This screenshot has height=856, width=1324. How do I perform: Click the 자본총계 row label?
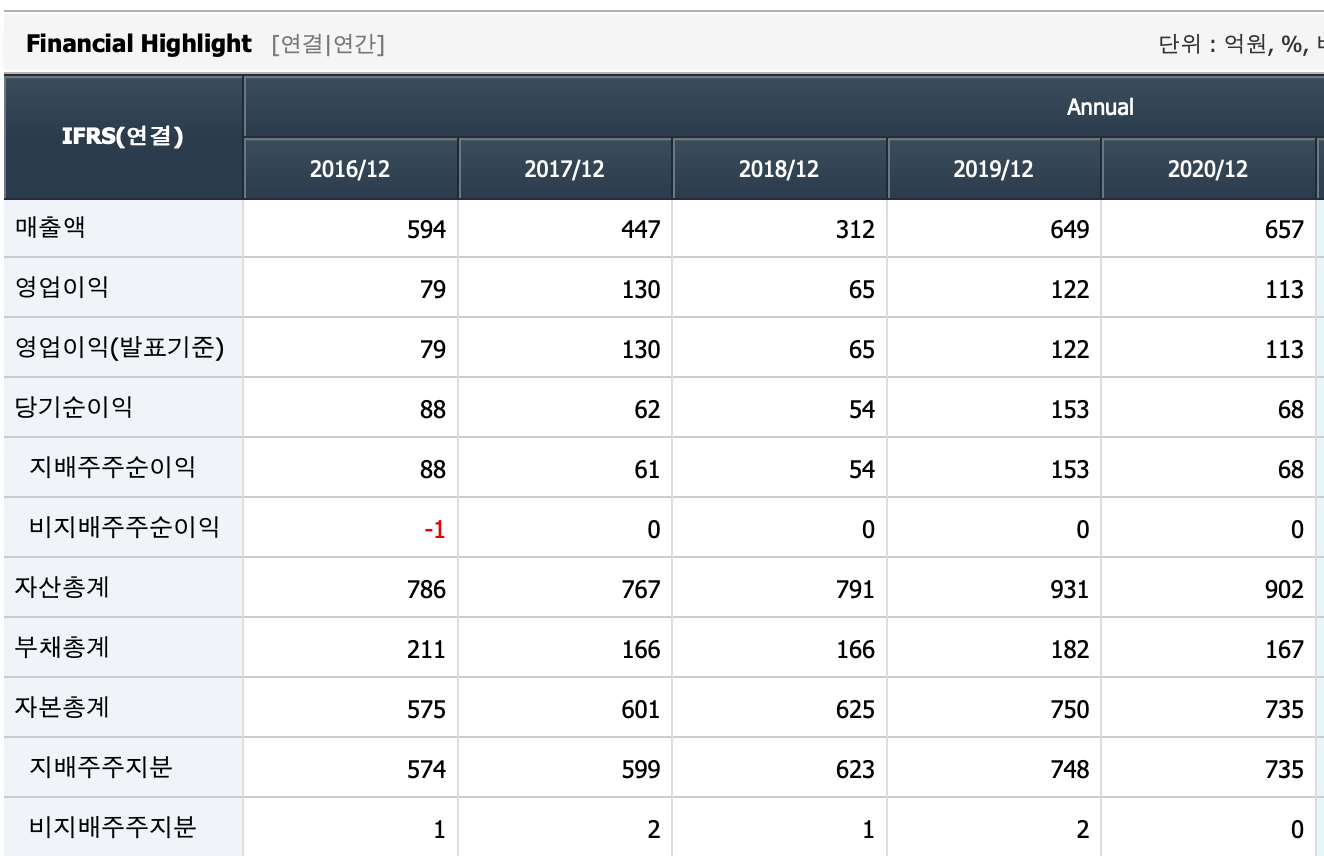coord(62,708)
